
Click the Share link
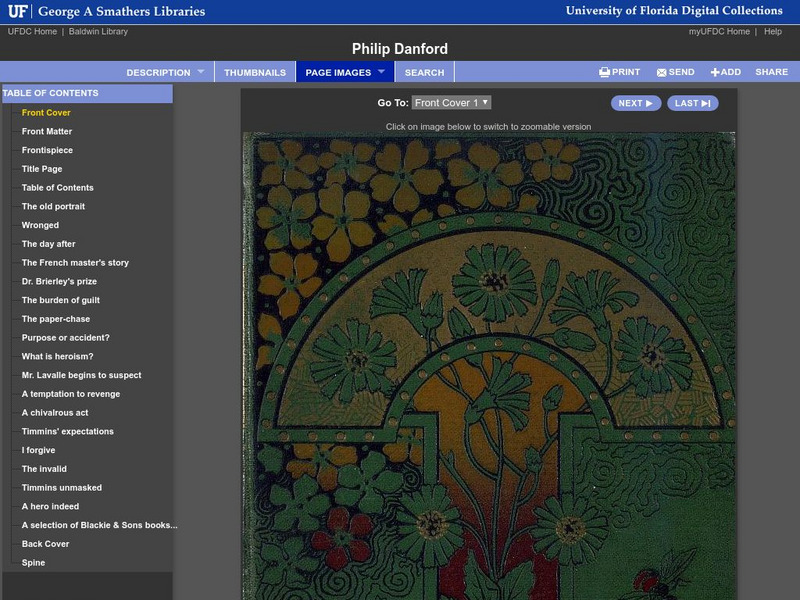point(771,73)
